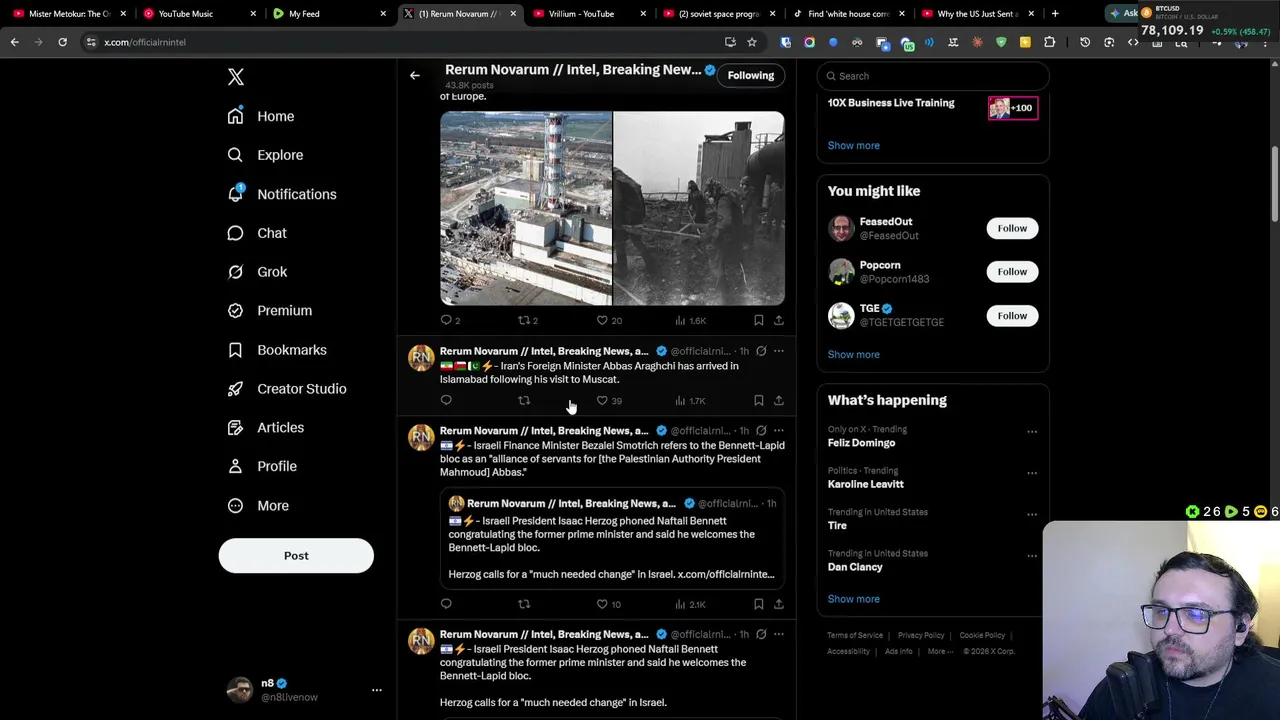Click the X search field
This screenshot has width=1280, height=720.
[x=933, y=76]
